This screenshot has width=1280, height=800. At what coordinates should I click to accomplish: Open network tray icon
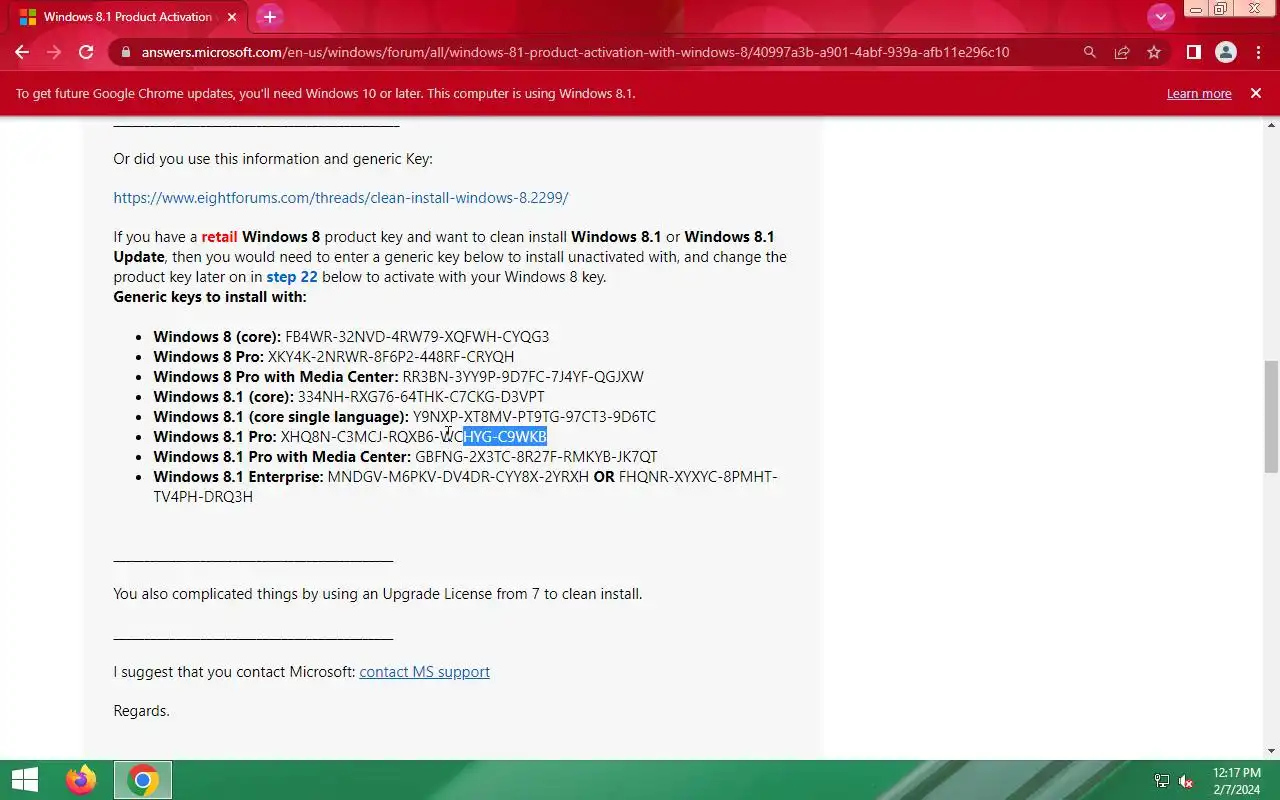(x=1162, y=781)
